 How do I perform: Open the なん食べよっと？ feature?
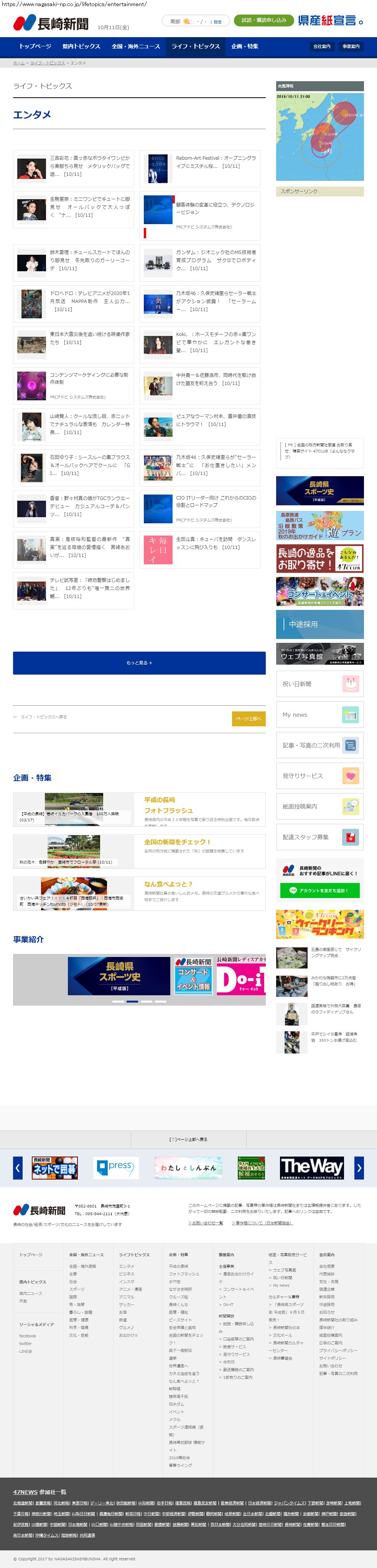(139, 893)
